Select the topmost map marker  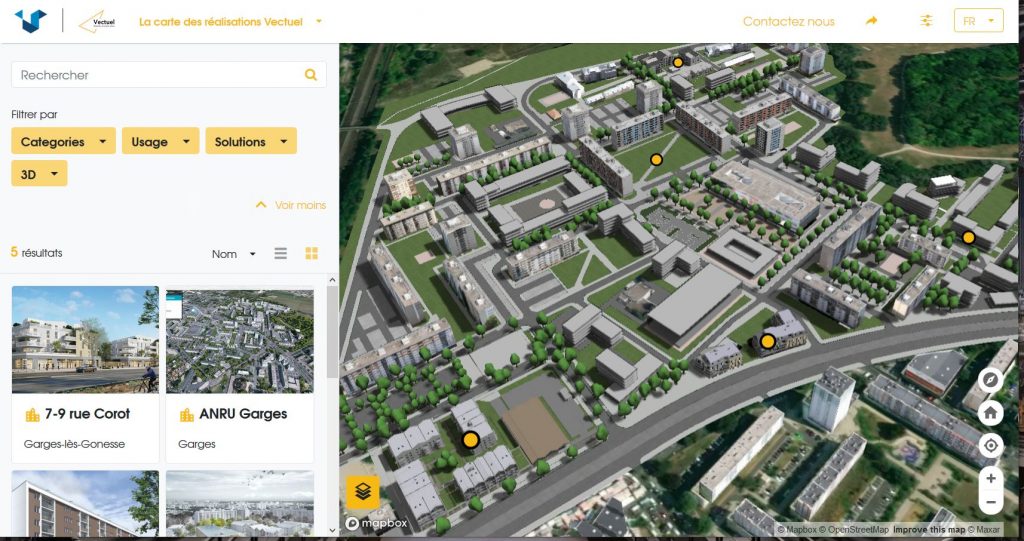click(x=678, y=62)
